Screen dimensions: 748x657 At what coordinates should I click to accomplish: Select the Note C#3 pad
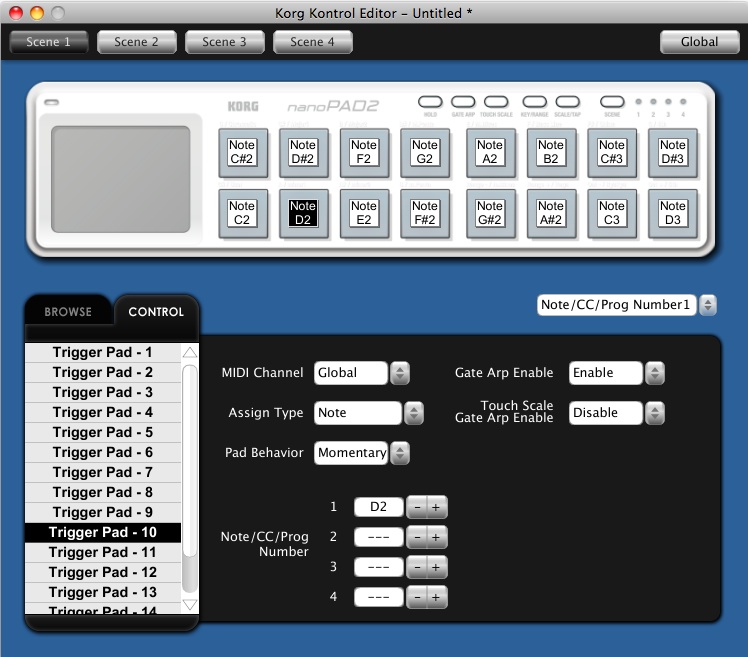(612, 153)
